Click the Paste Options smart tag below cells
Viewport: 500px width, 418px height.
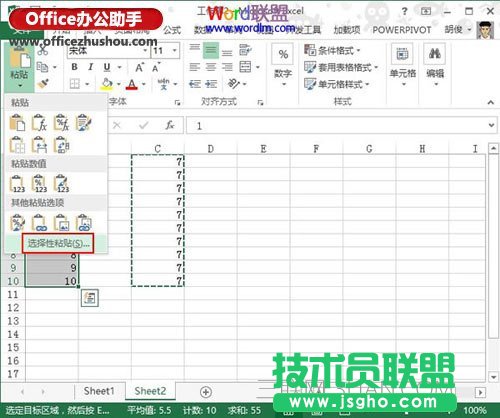[x=90, y=297]
